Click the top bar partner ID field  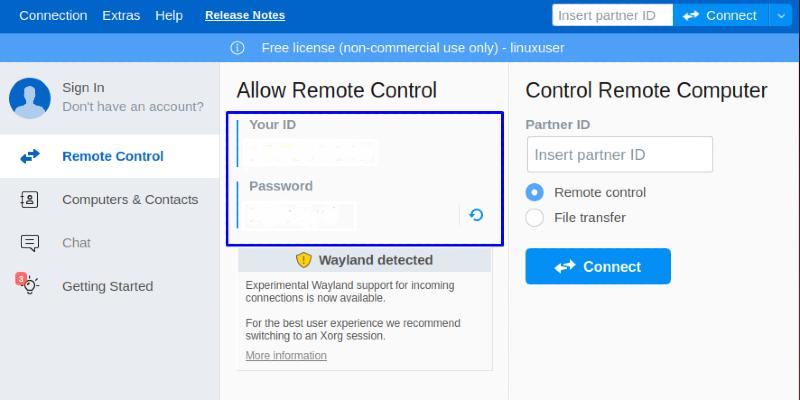click(x=613, y=15)
